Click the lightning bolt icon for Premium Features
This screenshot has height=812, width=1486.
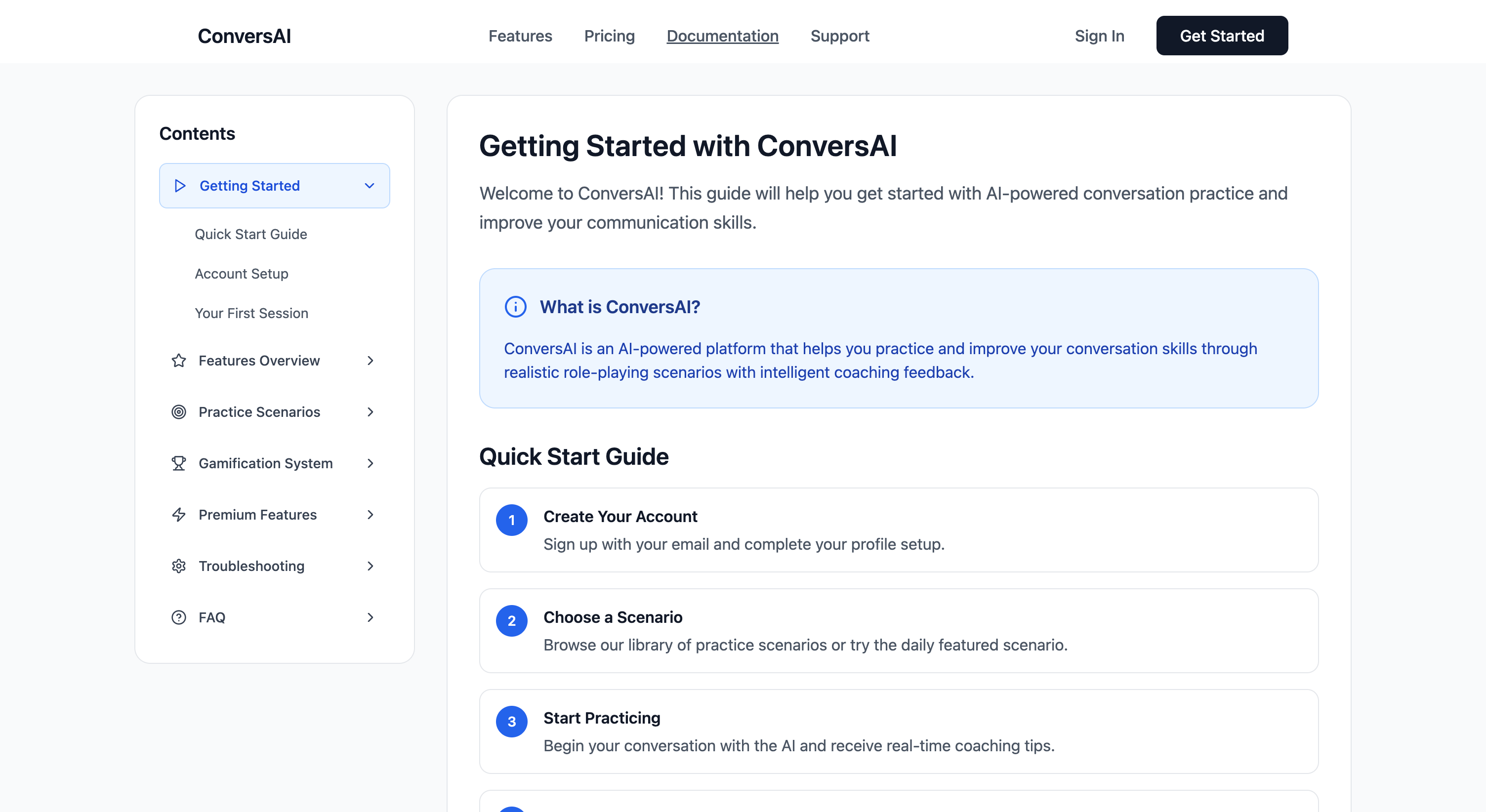[x=179, y=515]
